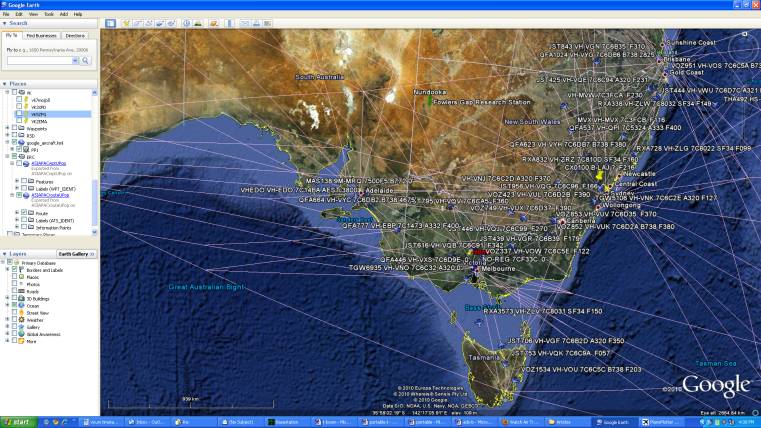This screenshot has width=761, height=428.
Task: Toggle the Borders and Labels checkbox
Action: click(x=15, y=270)
